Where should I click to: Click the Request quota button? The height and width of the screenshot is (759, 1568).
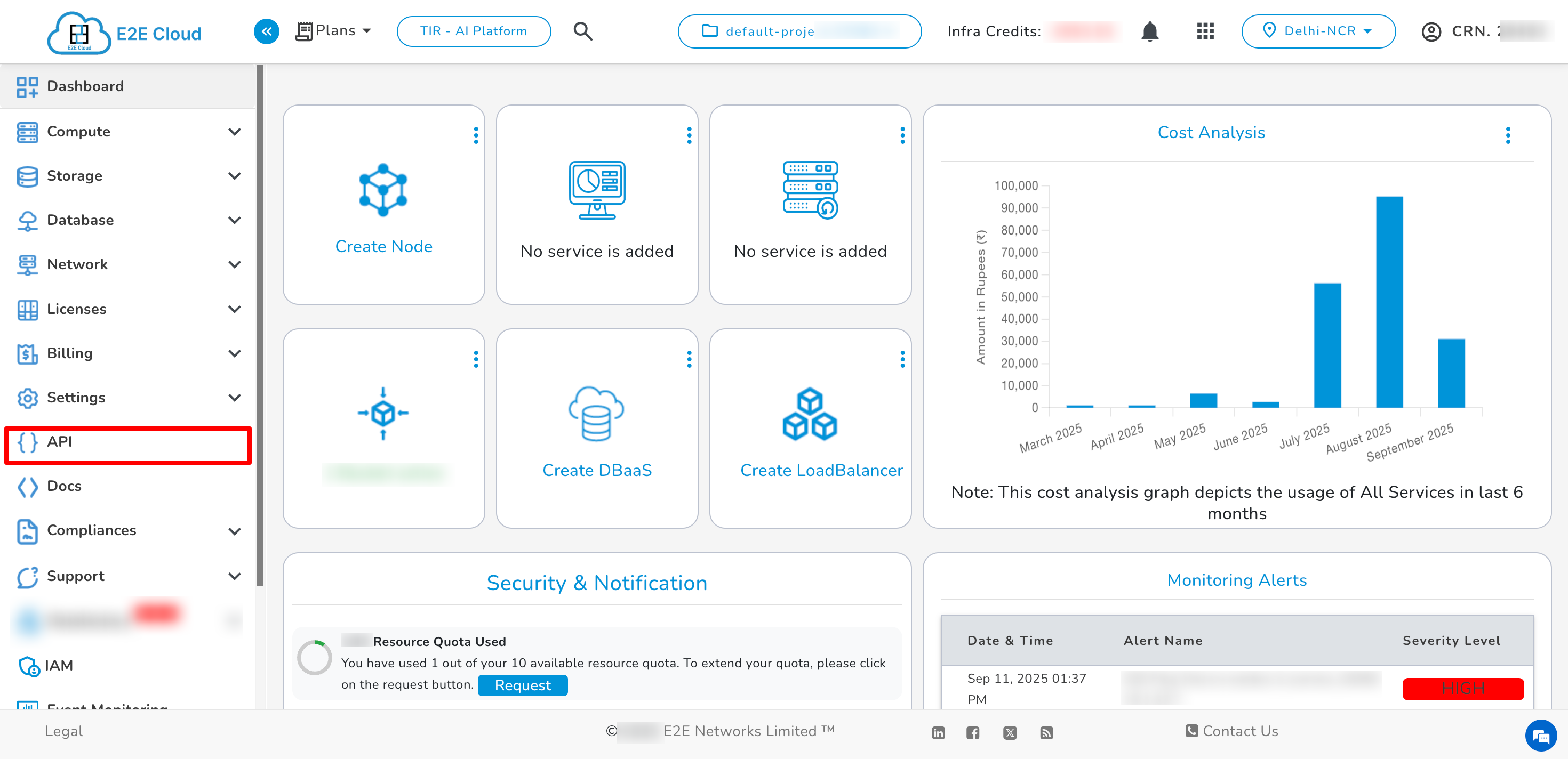pos(522,685)
